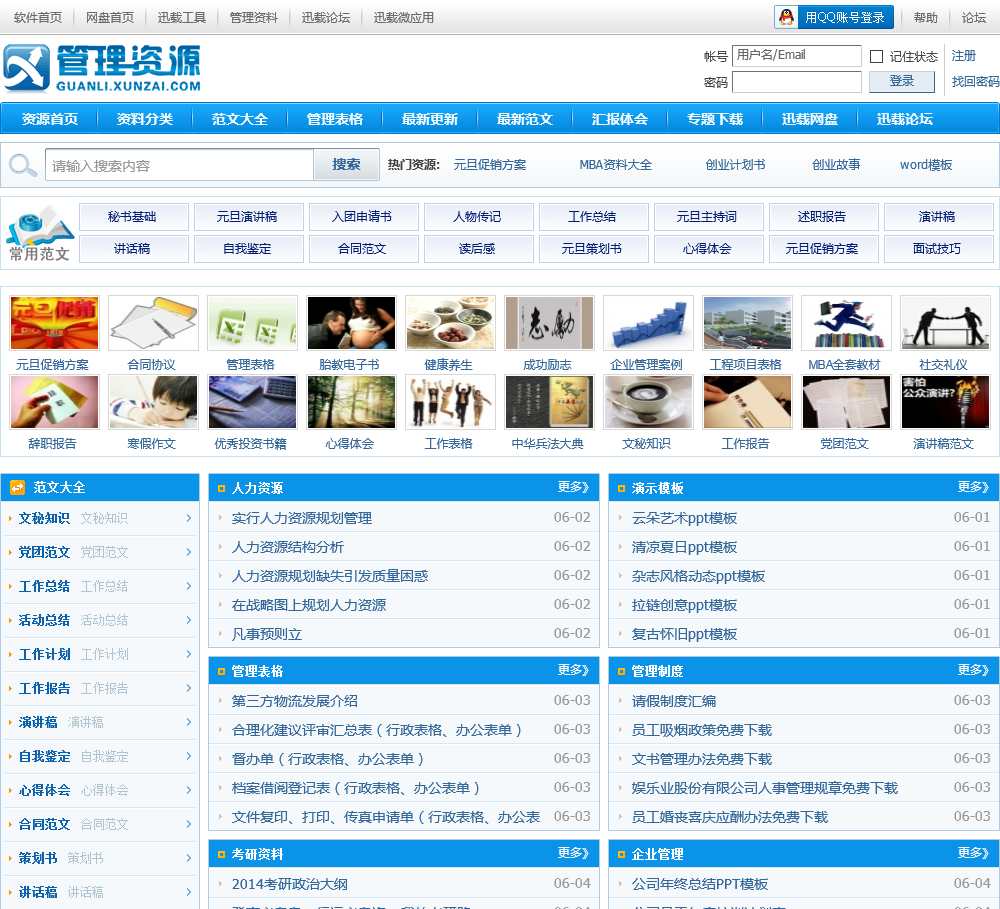
Task: Open 实行人力资源规划管理 article
Action: [x=302, y=518]
